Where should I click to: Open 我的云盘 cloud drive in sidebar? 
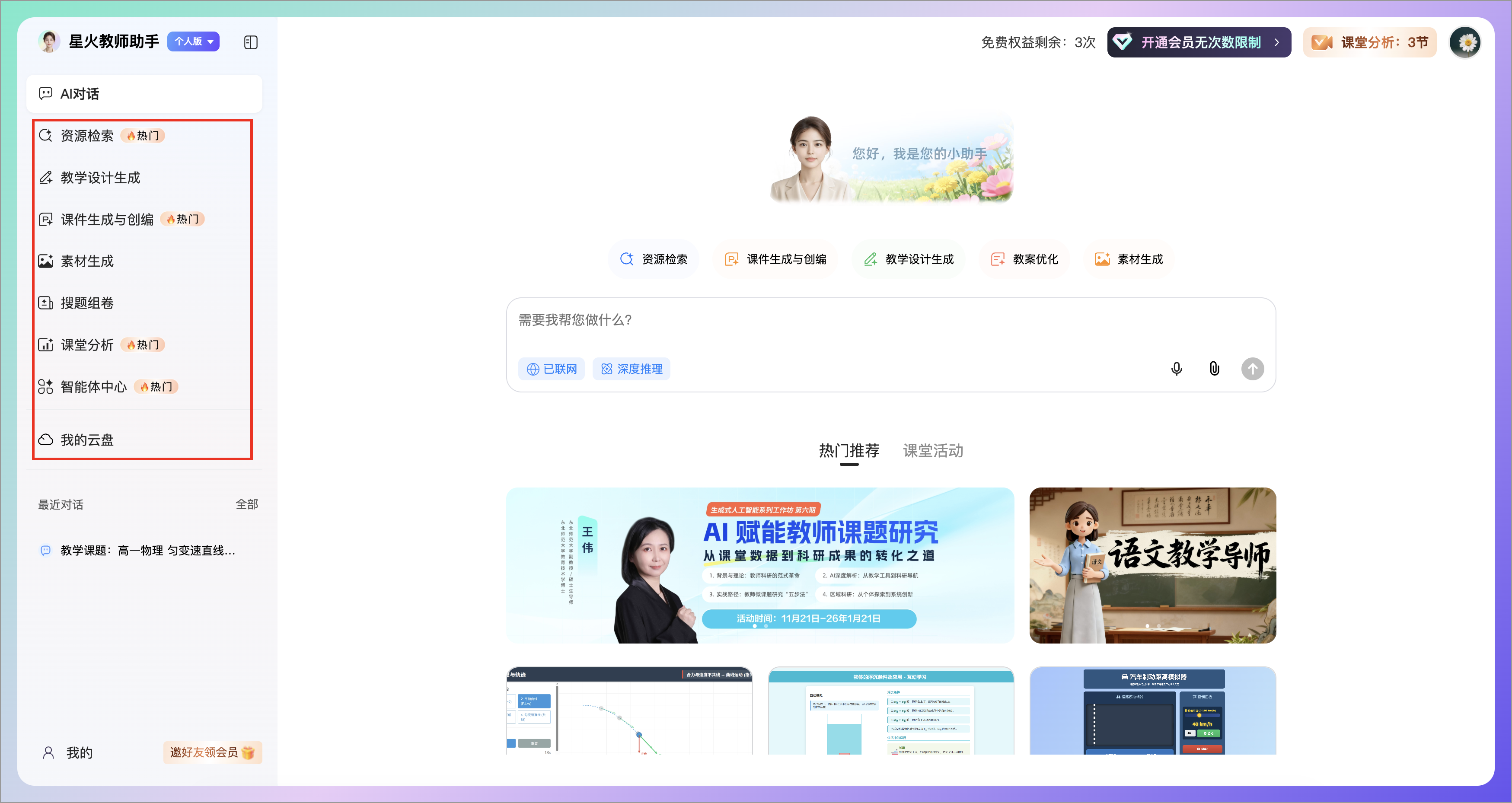click(87, 440)
